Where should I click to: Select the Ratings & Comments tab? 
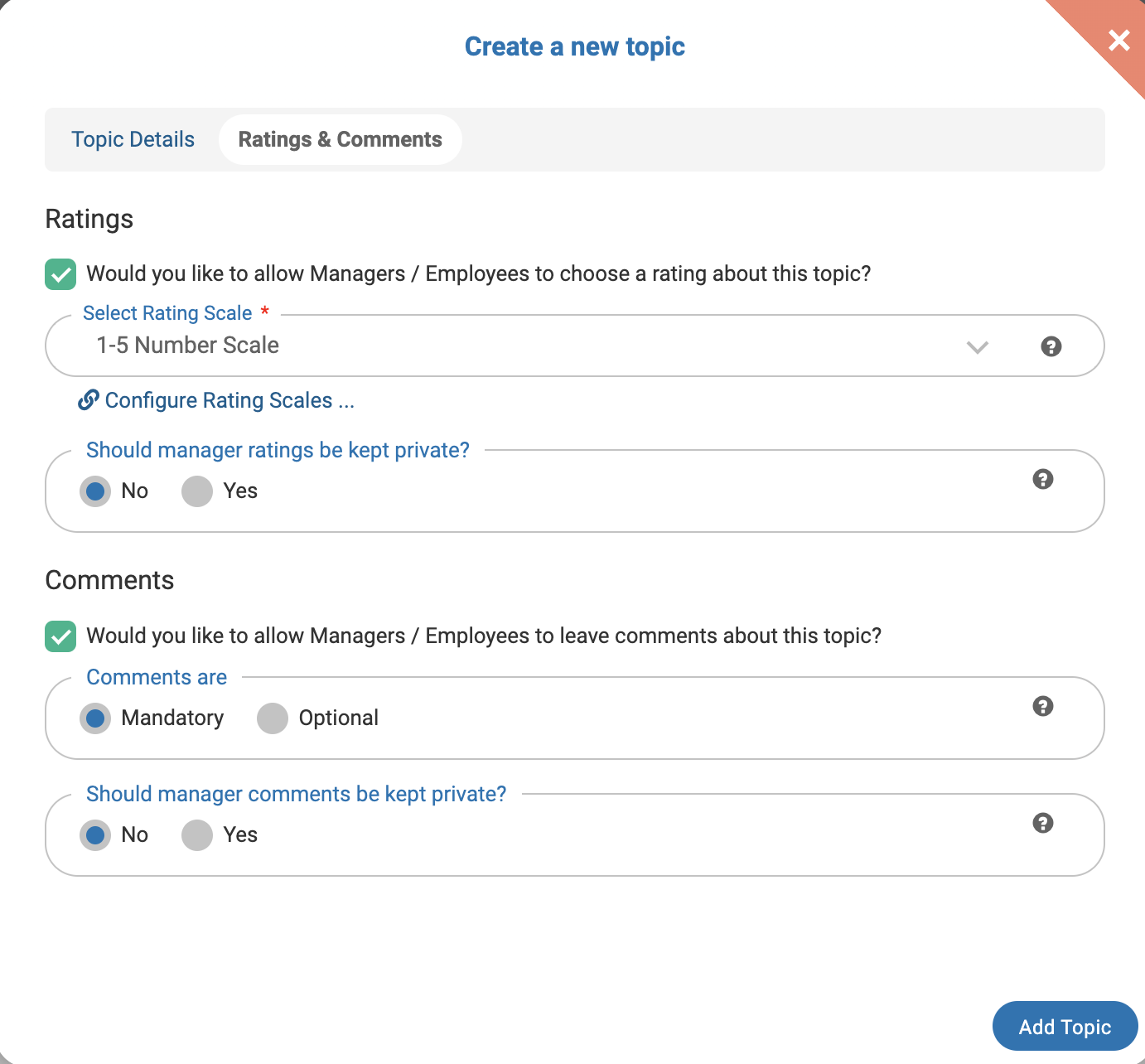(340, 139)
